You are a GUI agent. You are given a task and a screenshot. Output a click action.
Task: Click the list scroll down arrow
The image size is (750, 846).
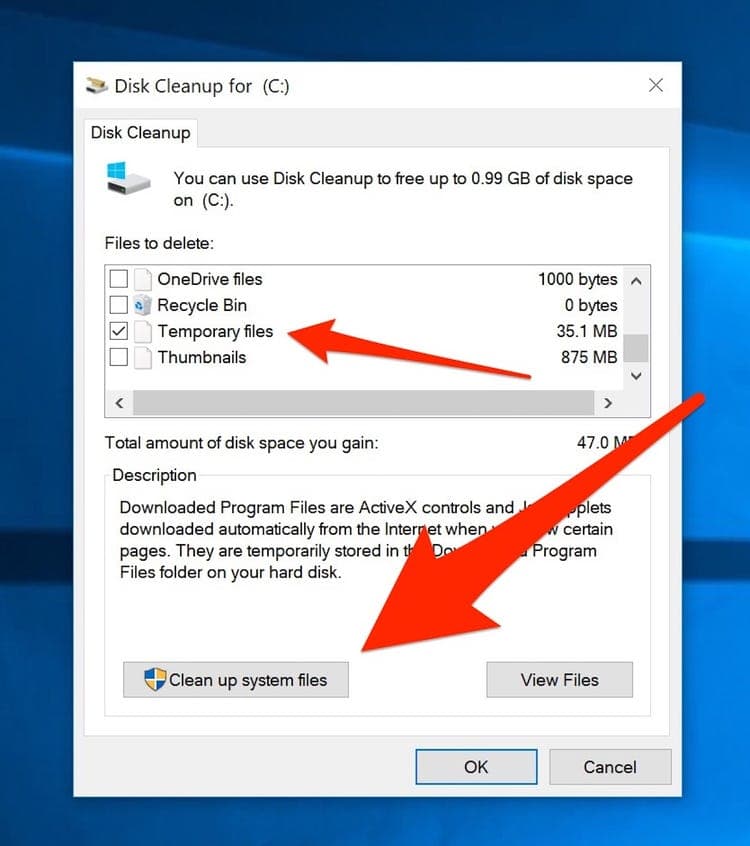(x=636, y=376)
